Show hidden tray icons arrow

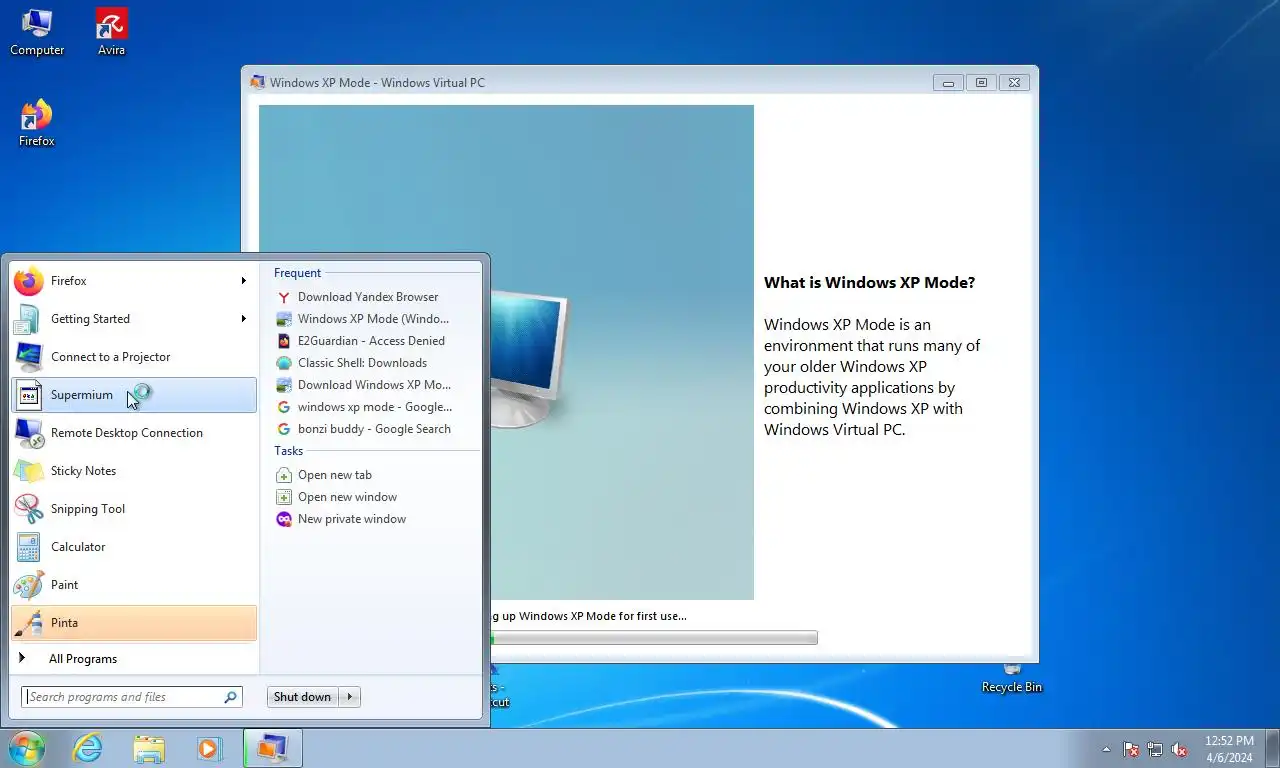1106,749
